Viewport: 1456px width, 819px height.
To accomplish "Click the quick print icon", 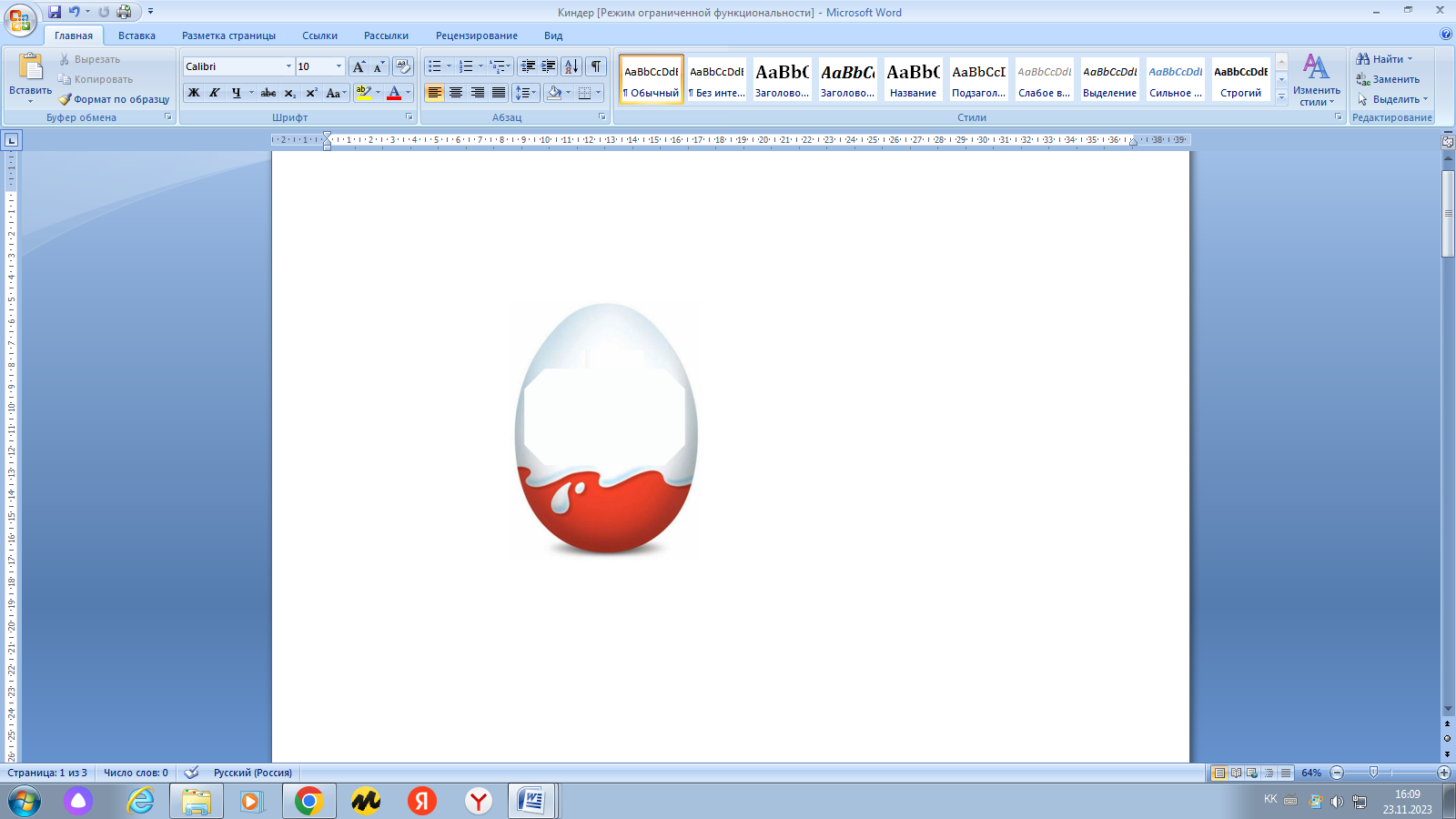I will tap(124, 12).
